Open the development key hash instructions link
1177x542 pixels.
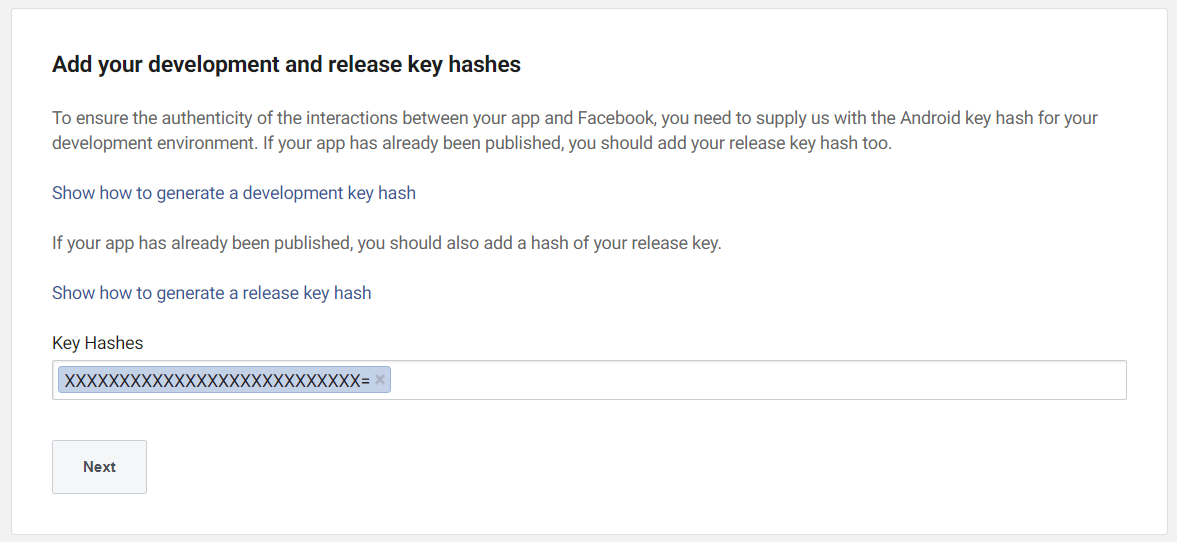tap(233, 193)
